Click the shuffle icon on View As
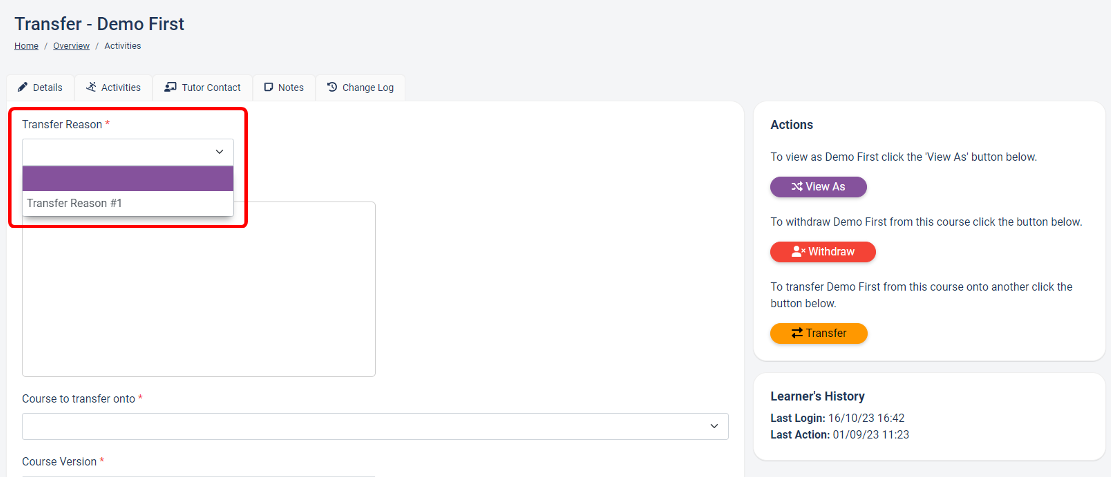The width and height of the screenshot is (1111, 477). pos(797,187)
